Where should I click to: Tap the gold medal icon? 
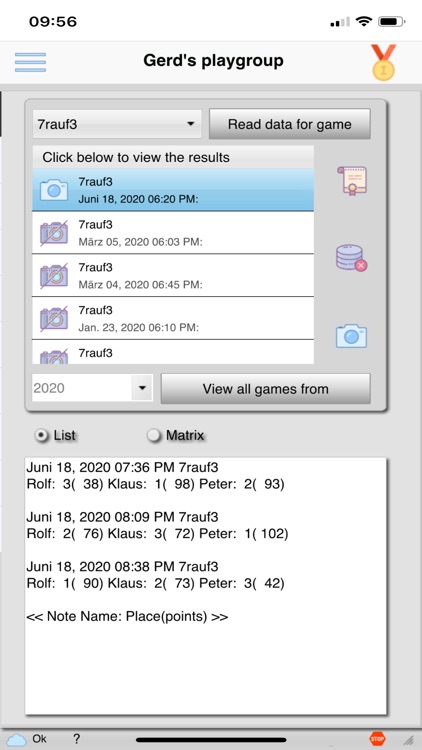point(384,62)
